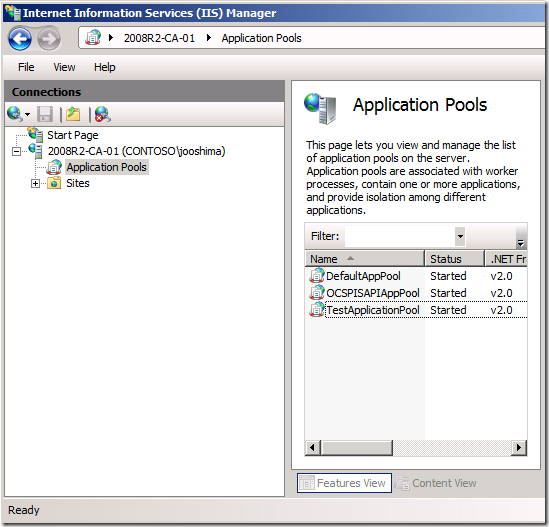
Task: Sort by the Name column header
Action: [x=364, y=259]
